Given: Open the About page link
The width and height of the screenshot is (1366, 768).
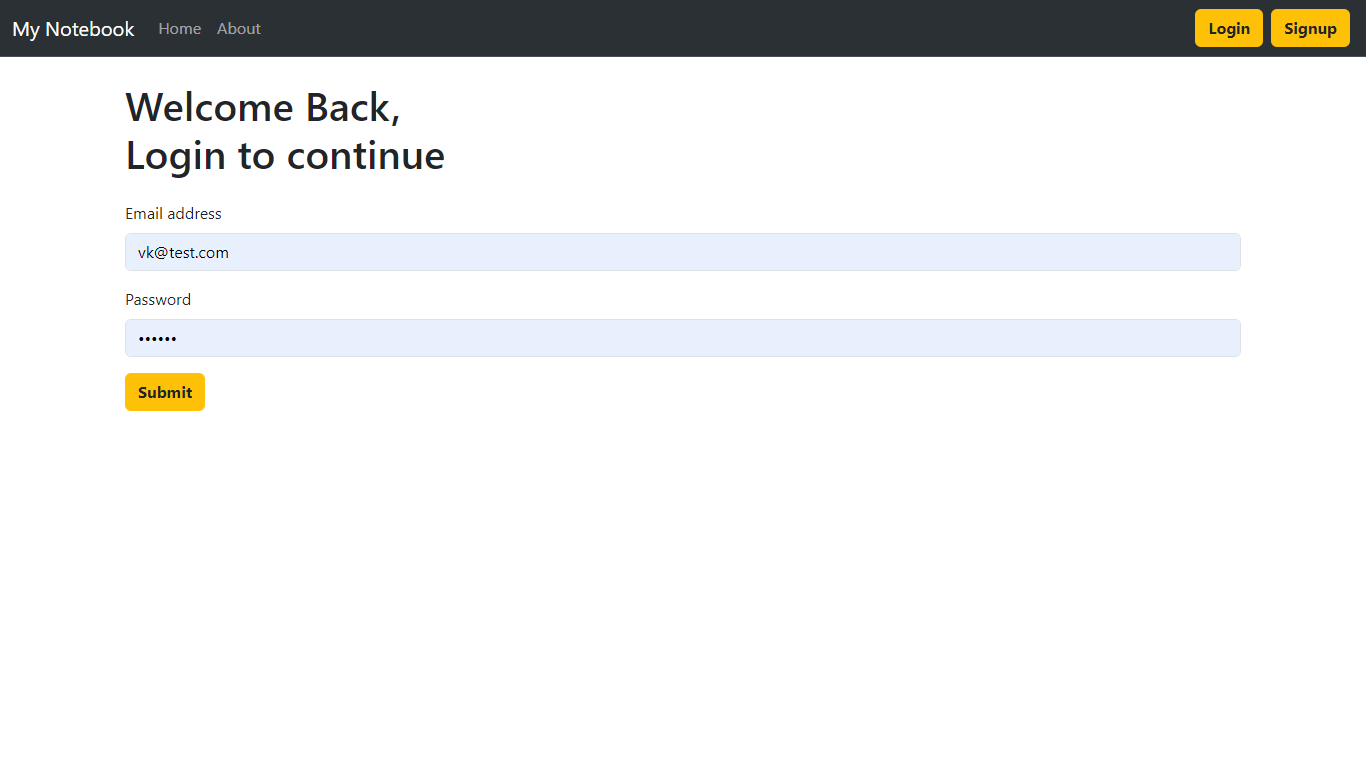Looking at the screenshot, I should 239,29.
